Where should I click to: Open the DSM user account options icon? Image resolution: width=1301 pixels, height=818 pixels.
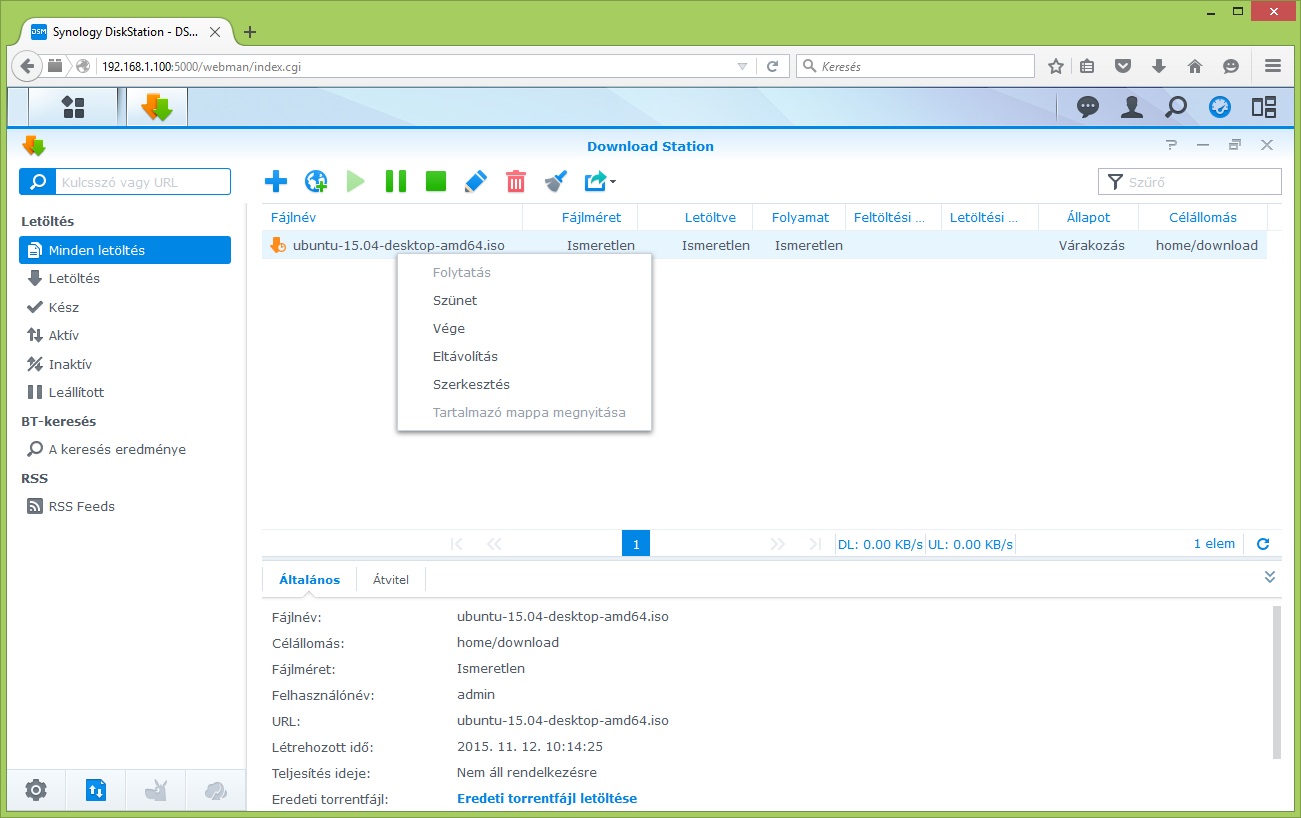click(1131, 107)
